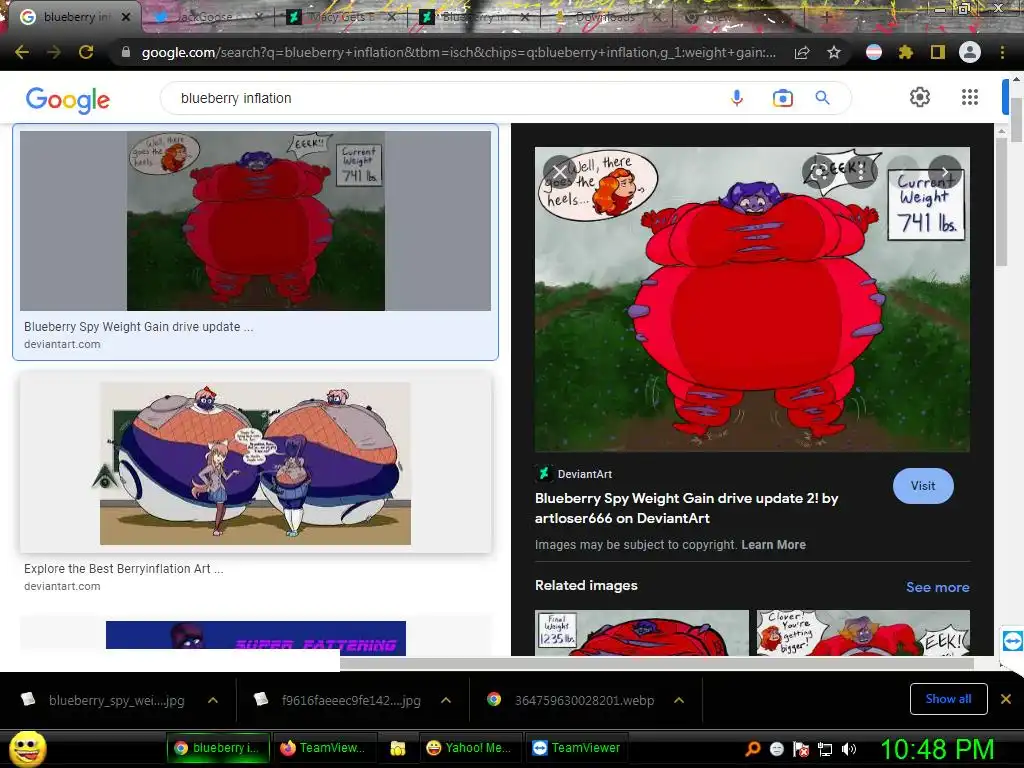Open the striped flag extension icon
Screen dimensions: 1024x768
point(874,52)
